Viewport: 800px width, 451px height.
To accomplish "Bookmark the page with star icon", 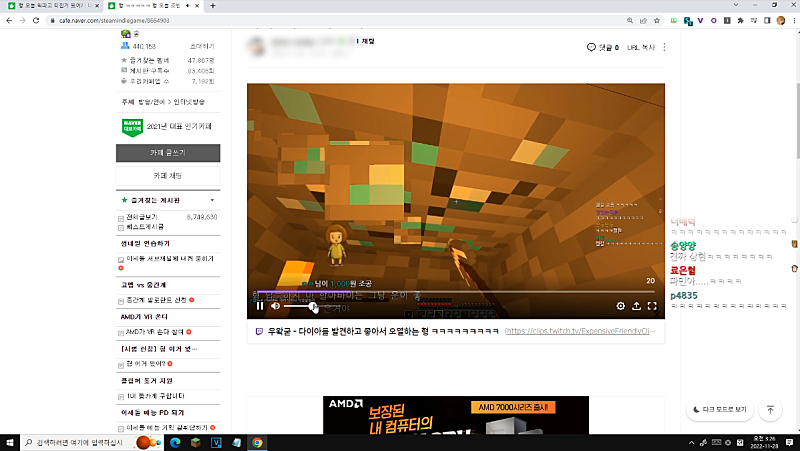I will pyautogui.click(x=657, y=20).
